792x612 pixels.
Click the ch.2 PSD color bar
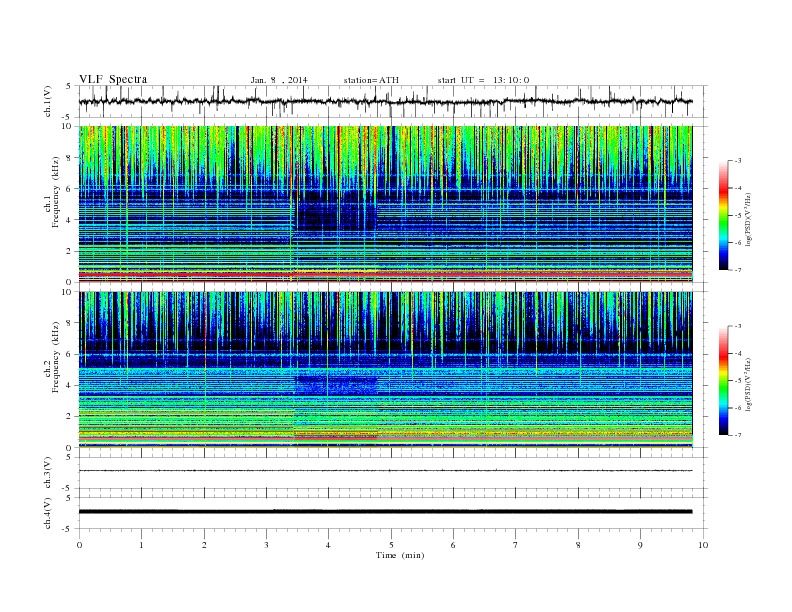coord(724,381)
